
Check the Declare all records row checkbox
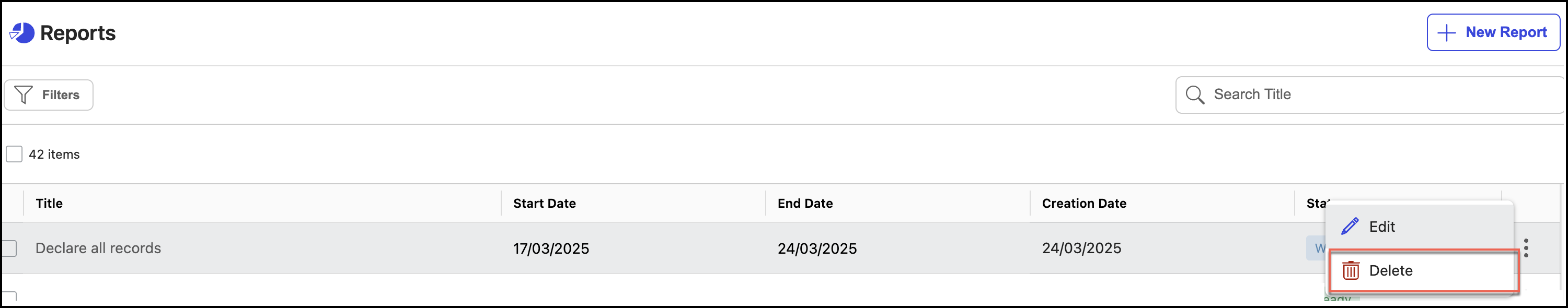click(x=9, y=248)
